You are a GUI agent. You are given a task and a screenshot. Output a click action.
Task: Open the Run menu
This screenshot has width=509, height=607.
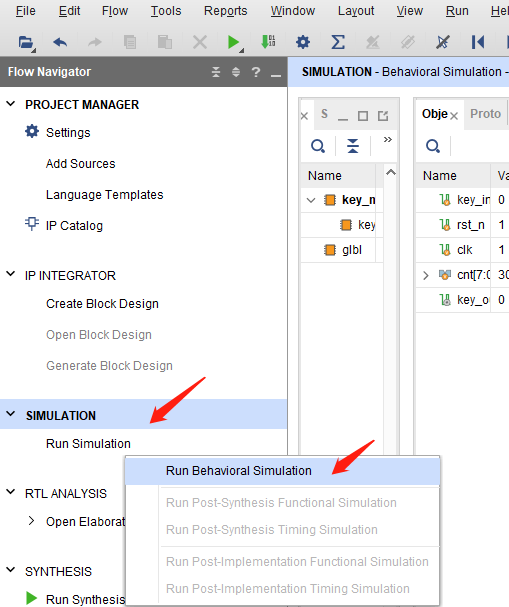click(x=457, y=11)
